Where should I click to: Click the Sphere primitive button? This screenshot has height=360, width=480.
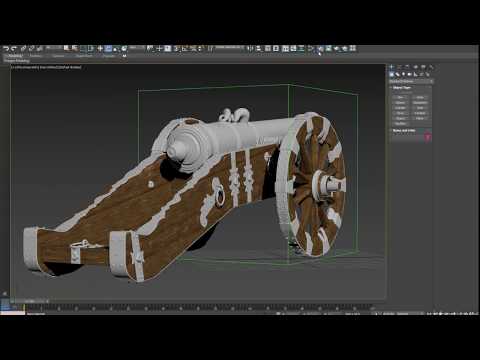[400, 103]
